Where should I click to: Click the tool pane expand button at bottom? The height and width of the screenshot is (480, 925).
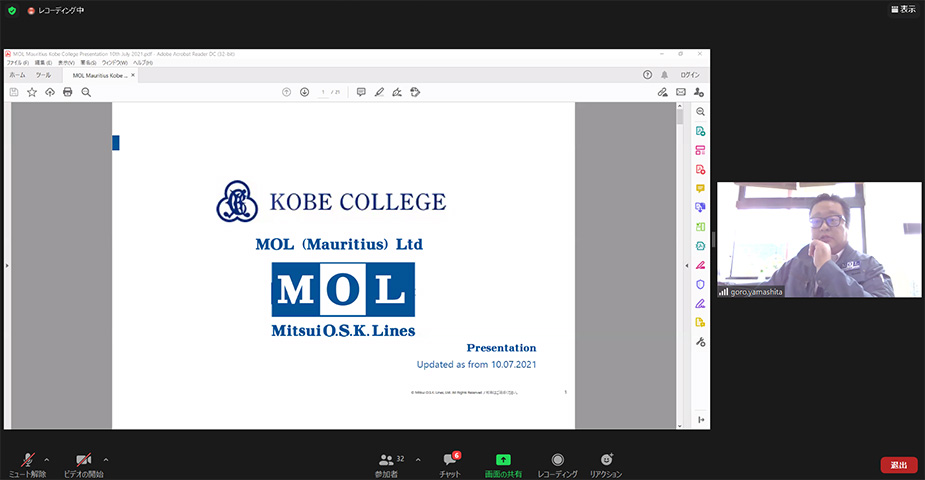pyautogui.click(x=701, y=420)
